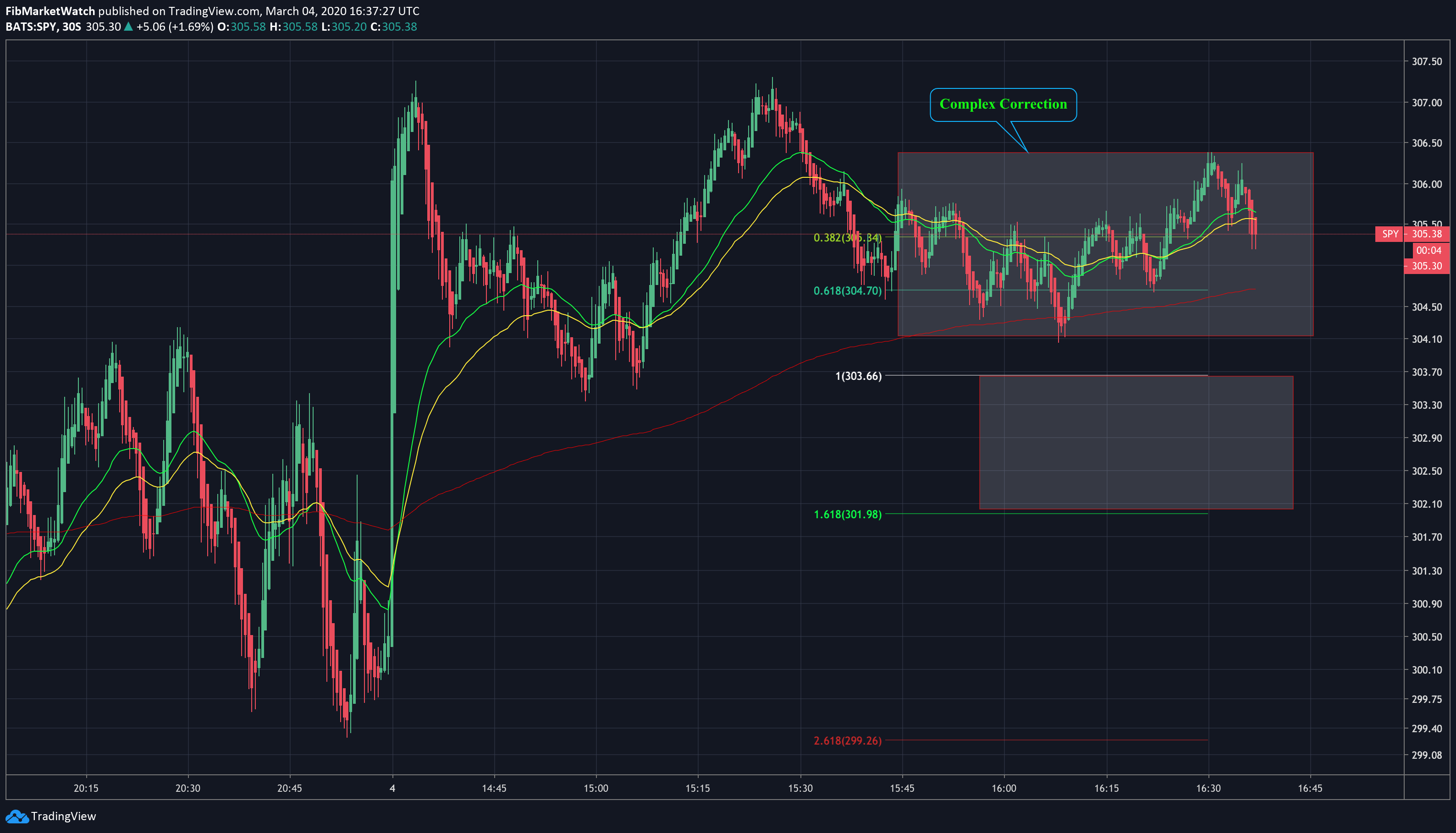
Task: Click the +5.06 (+1.69%) change value
Action: (175, 27)
